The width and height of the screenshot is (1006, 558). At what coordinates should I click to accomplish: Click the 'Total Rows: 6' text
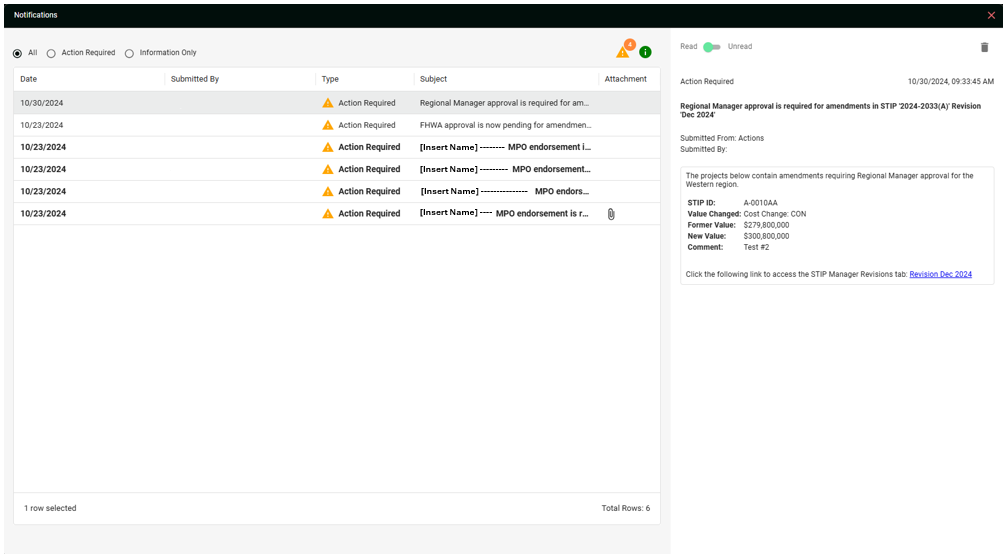tap(626, 508)
